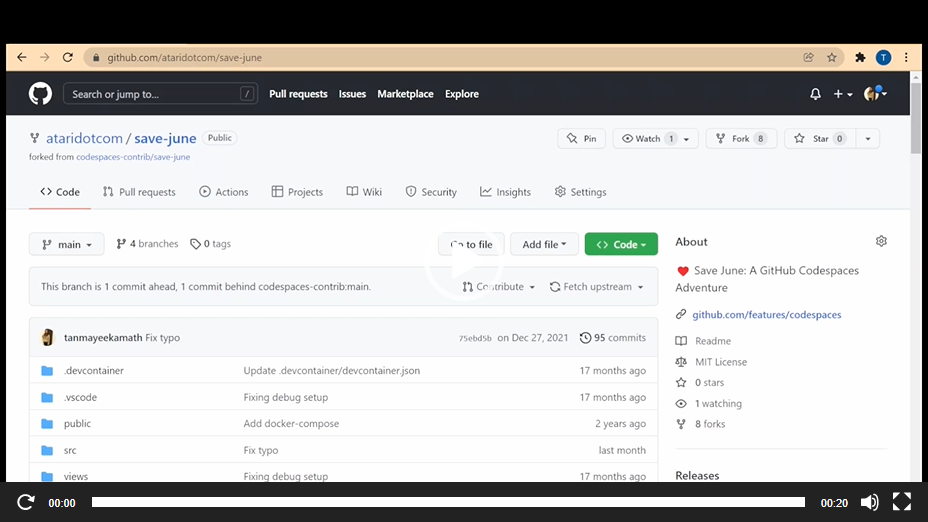Viewport: 928px width, 522px height.
Task: Open Pull requests in top navigation
Action: (x=298, y=94)
